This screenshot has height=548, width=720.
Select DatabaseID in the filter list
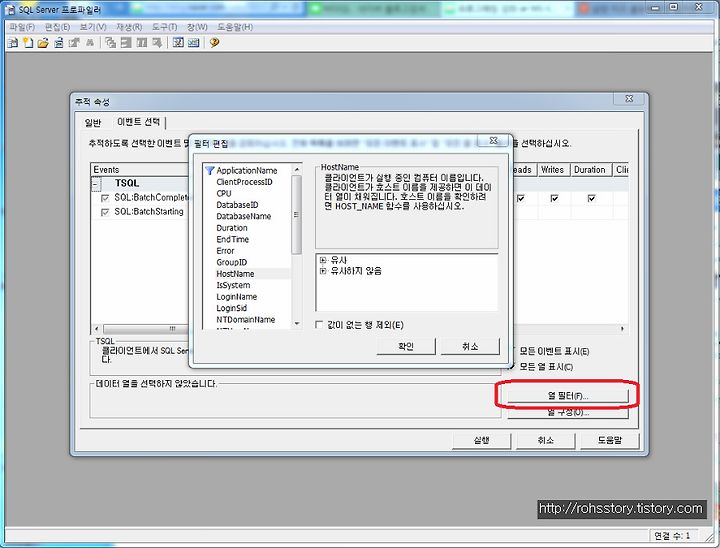(237, 205)
